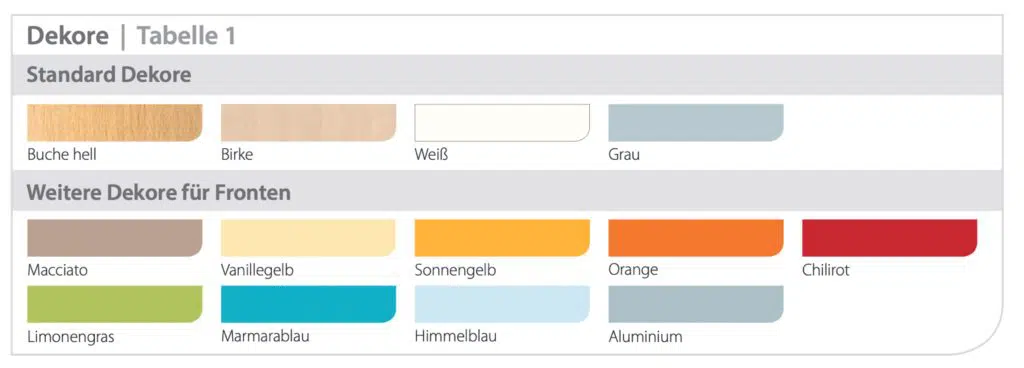Click the Standard Dekore section header
This screenshot has height=368, width=1024.
pos(108,75)
